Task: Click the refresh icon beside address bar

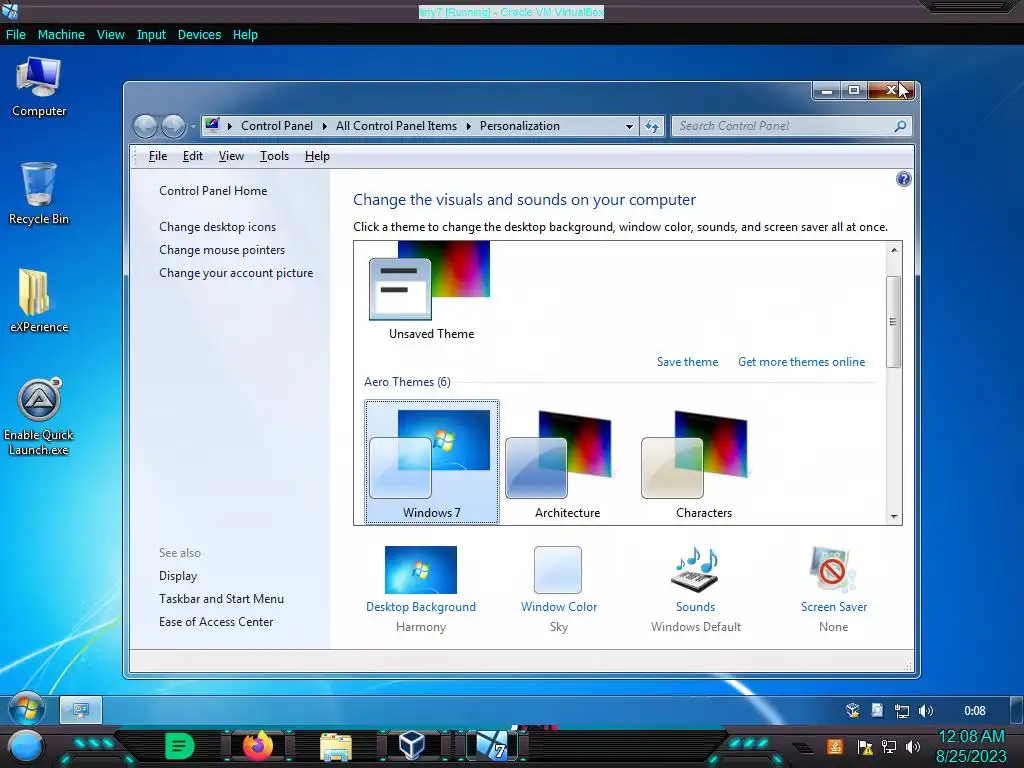Action: 652,126
